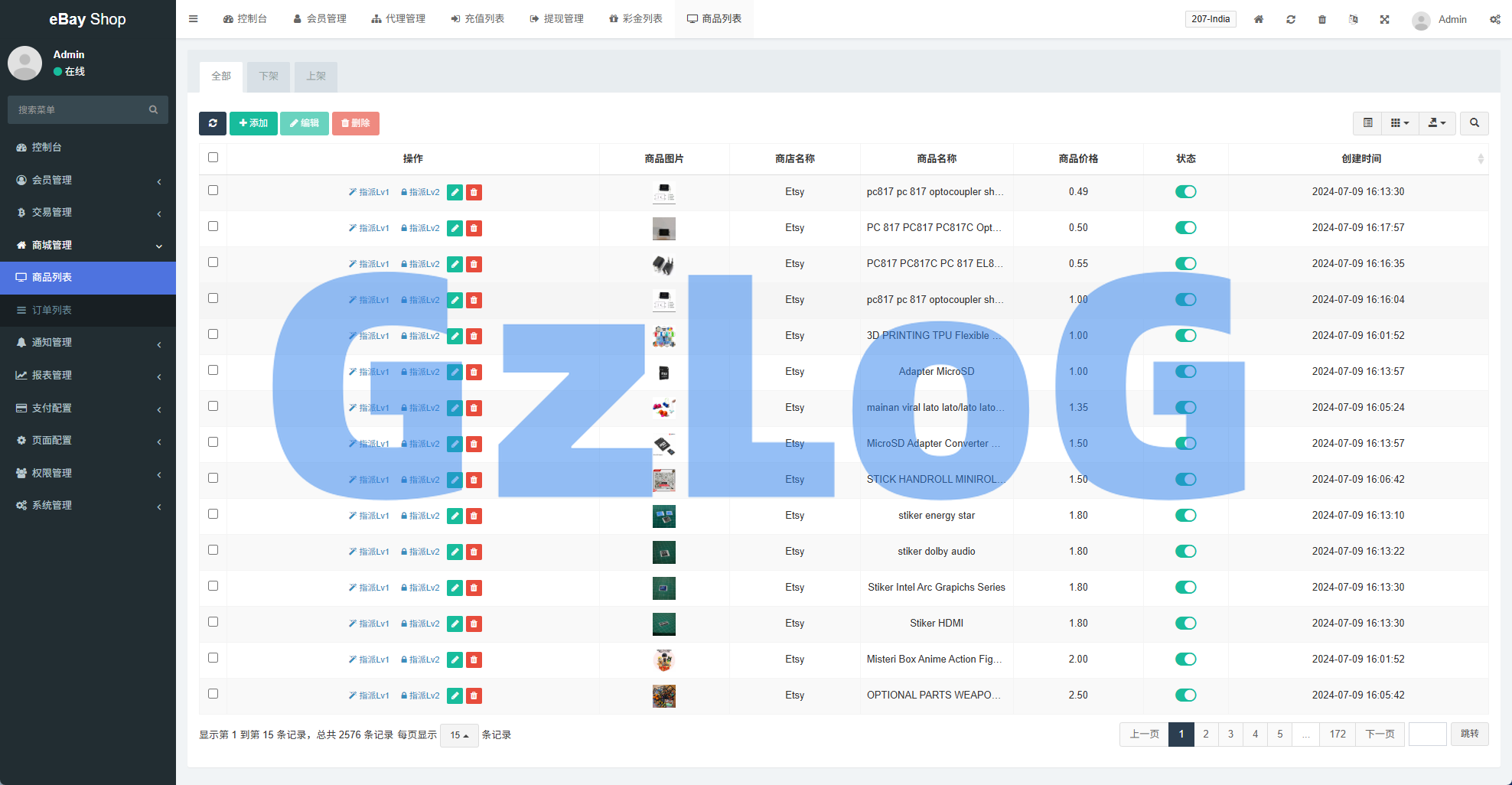
Task: Tick the select-all checkbox in table header
Action: tap(213, 158)
